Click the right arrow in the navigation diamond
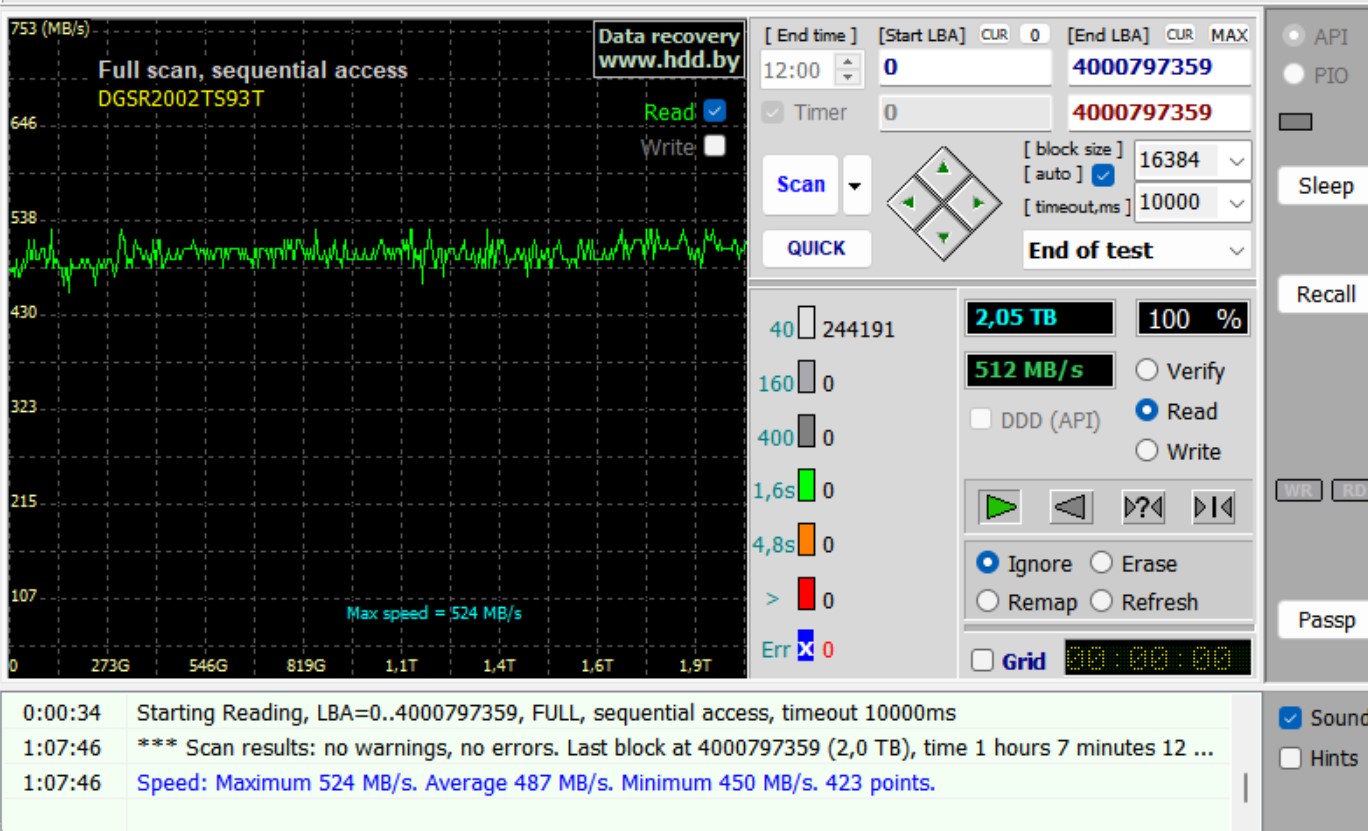 (978, 202)
